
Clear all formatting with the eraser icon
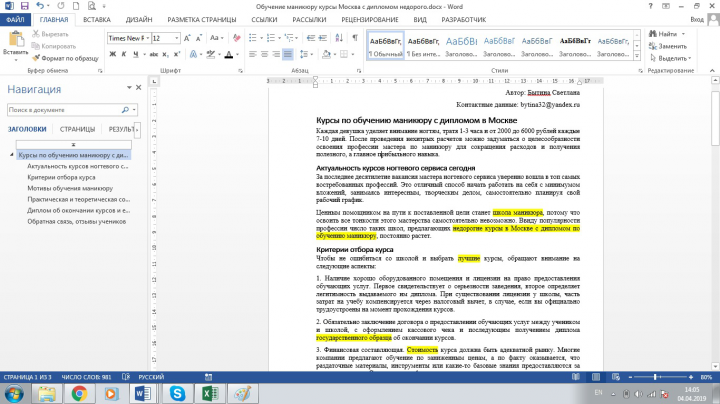tap(236, 38)
